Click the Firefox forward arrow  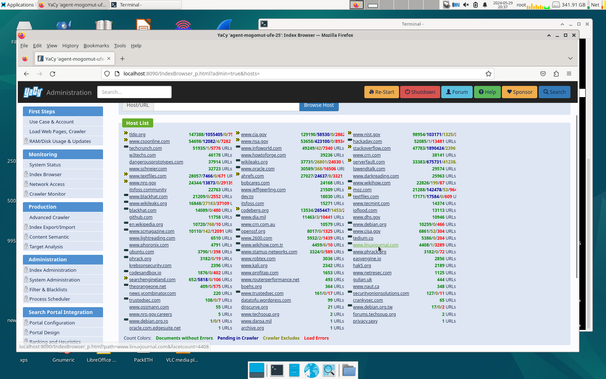(x=39, y=74)
